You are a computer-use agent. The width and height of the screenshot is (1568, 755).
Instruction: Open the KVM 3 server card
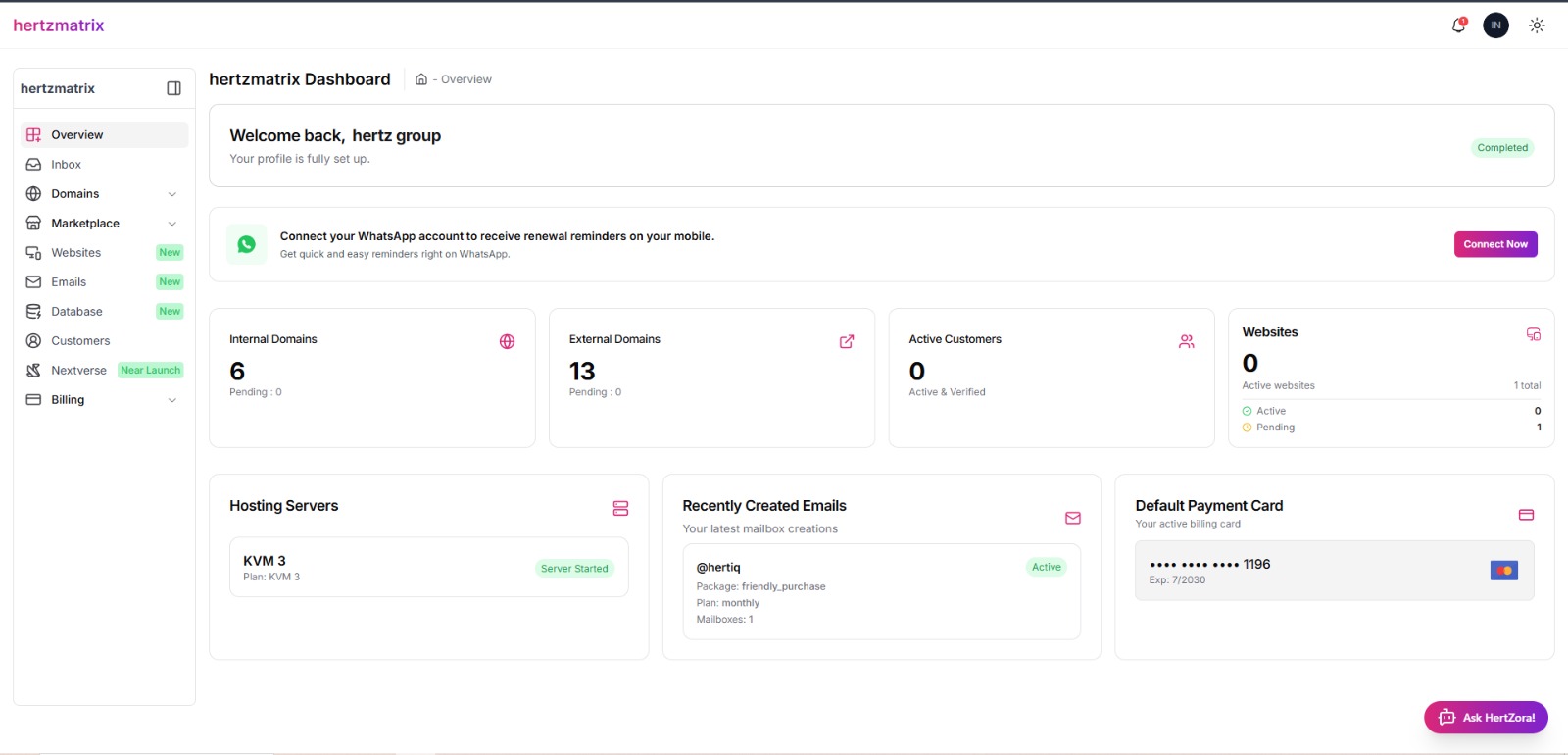pyautogui.click(x=429, y=567)
